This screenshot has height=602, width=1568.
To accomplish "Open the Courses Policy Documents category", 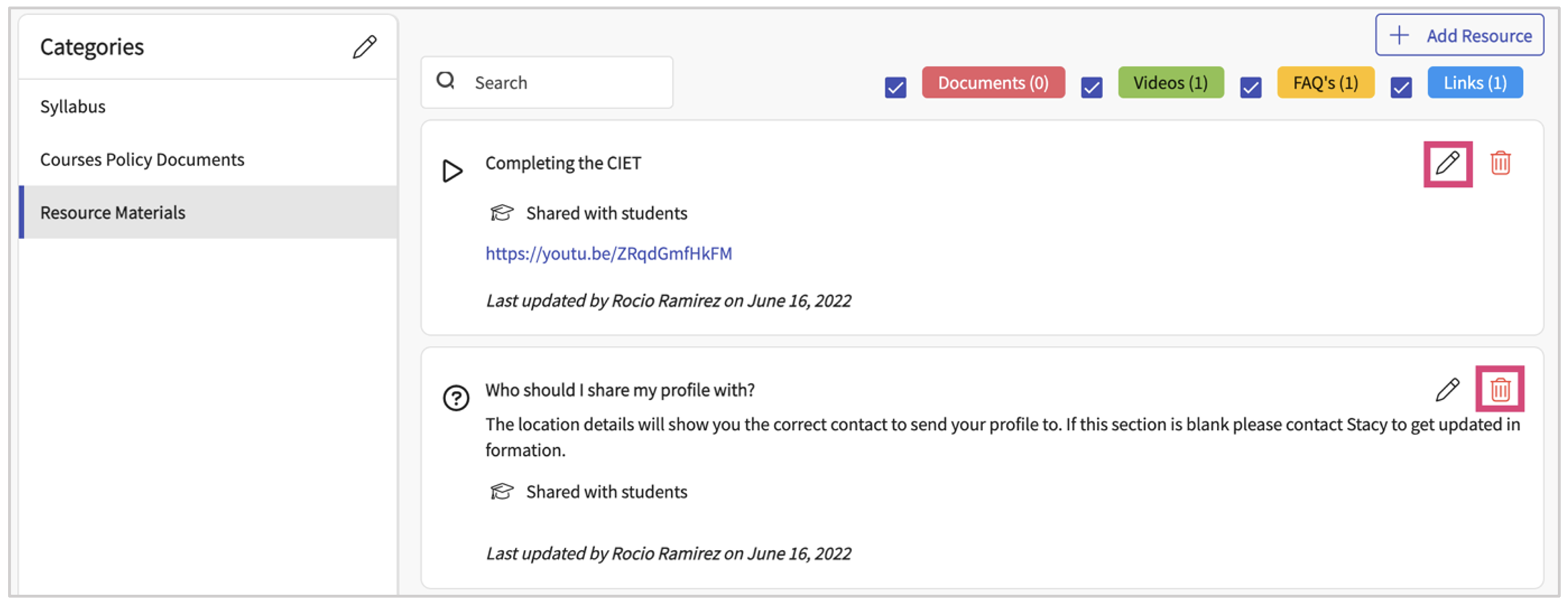I will (x=142, y=159).
